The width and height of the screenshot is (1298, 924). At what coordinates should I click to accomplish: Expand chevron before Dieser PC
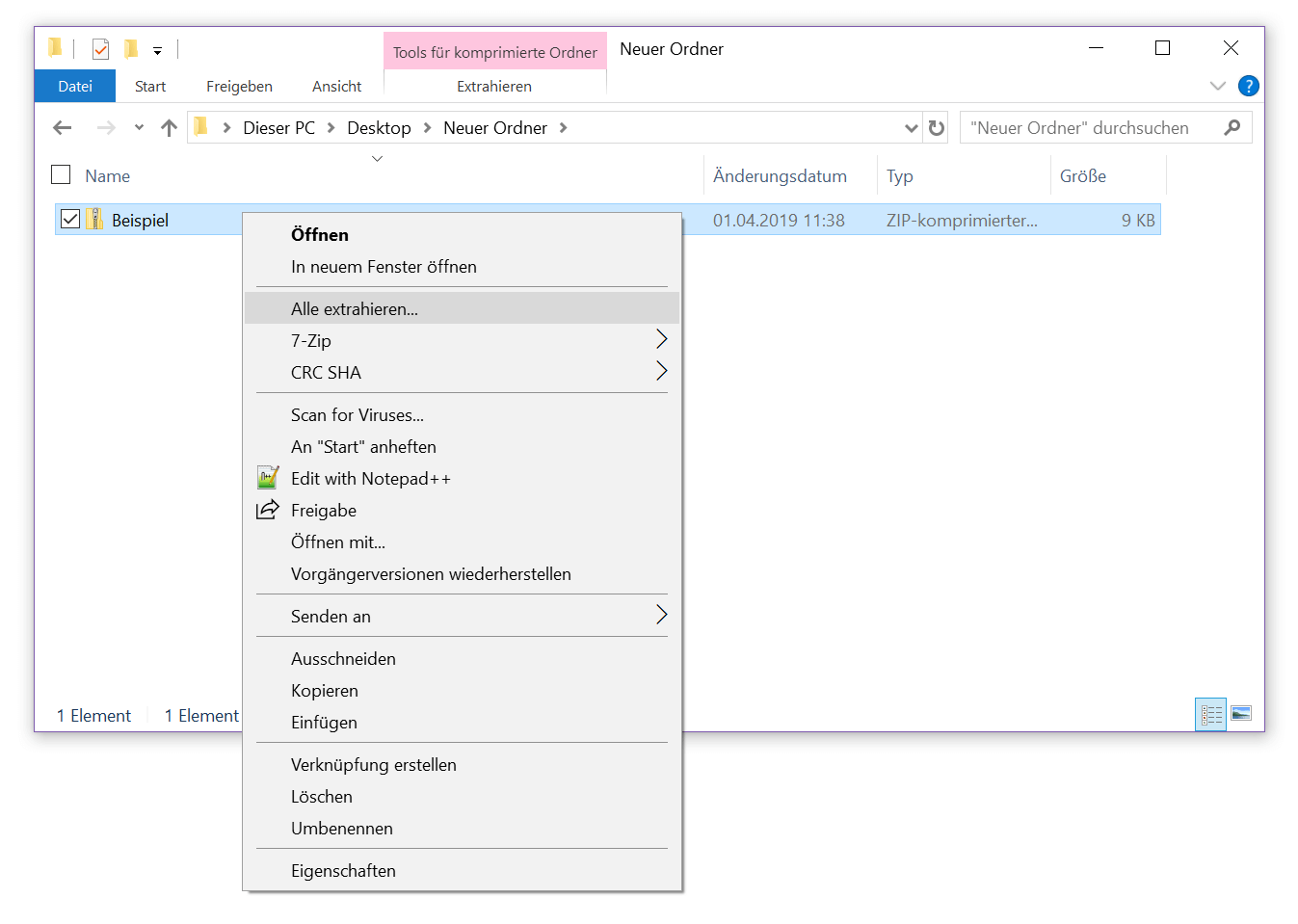tap(226, 127)
